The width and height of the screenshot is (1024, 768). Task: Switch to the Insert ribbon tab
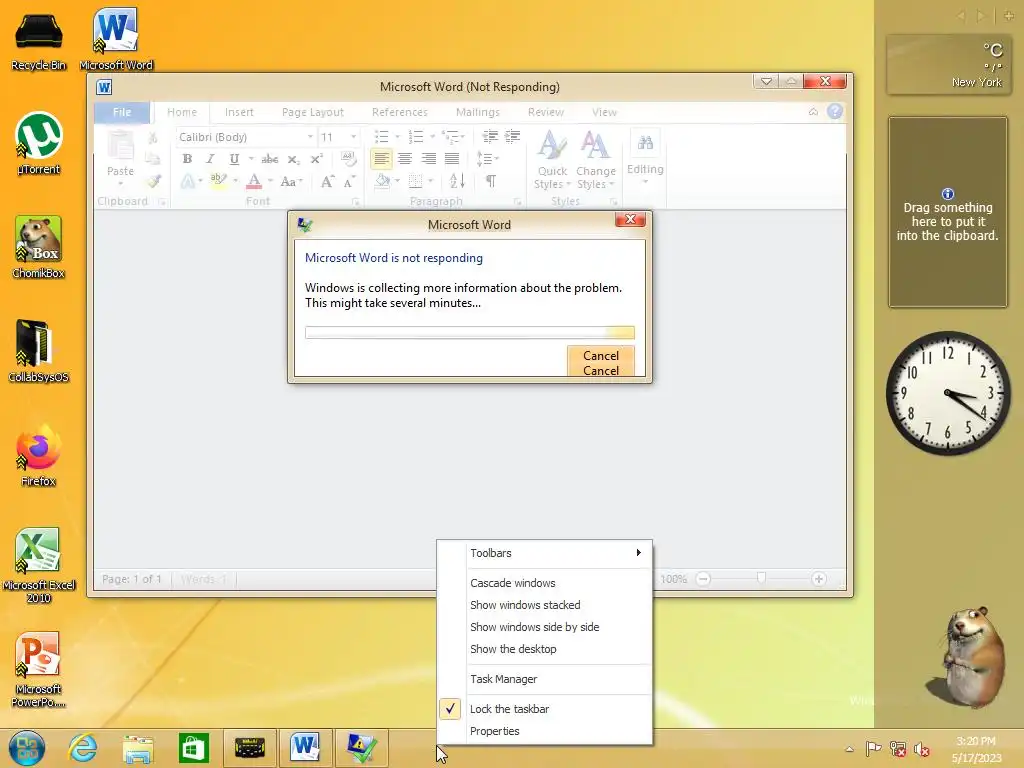[239, 112]
